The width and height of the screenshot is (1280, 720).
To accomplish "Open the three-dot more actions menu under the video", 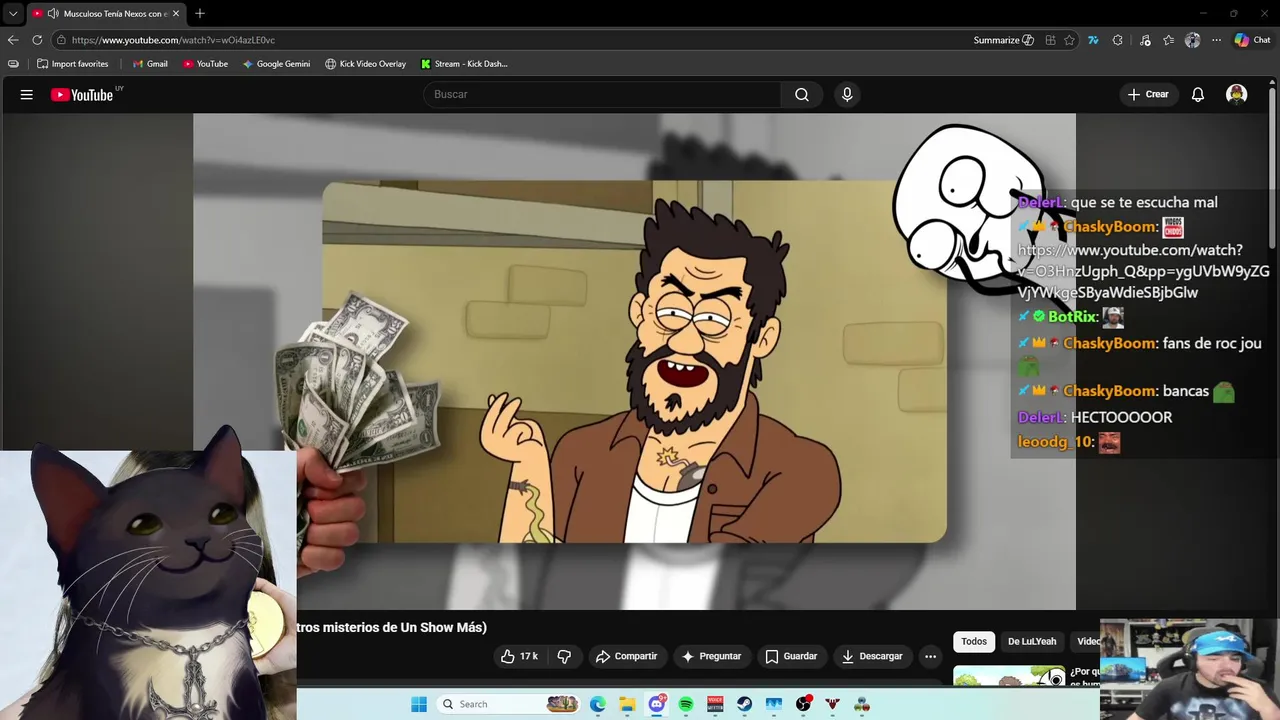I will pyautogui.click(x=930, y=656).
